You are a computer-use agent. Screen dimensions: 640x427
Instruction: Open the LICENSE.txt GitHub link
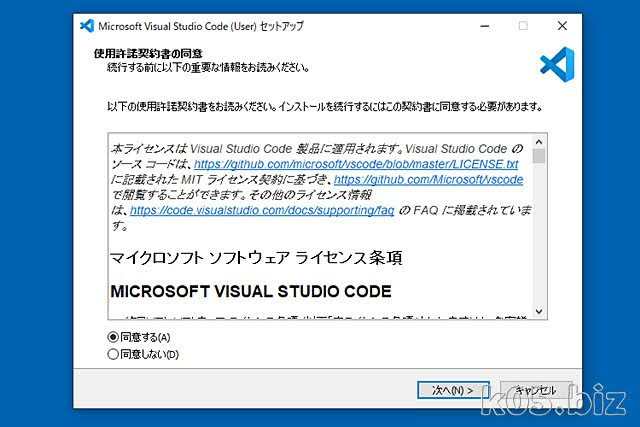[356, 164]
